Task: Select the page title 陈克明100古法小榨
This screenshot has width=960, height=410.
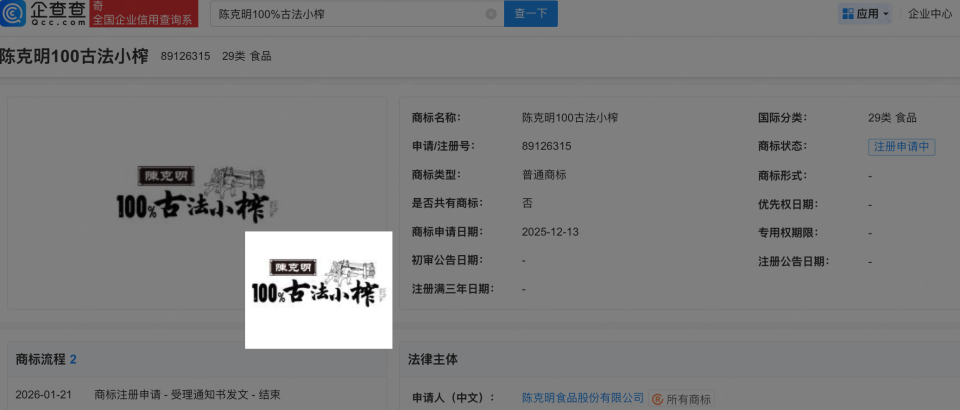Action: tap(74, 56)
